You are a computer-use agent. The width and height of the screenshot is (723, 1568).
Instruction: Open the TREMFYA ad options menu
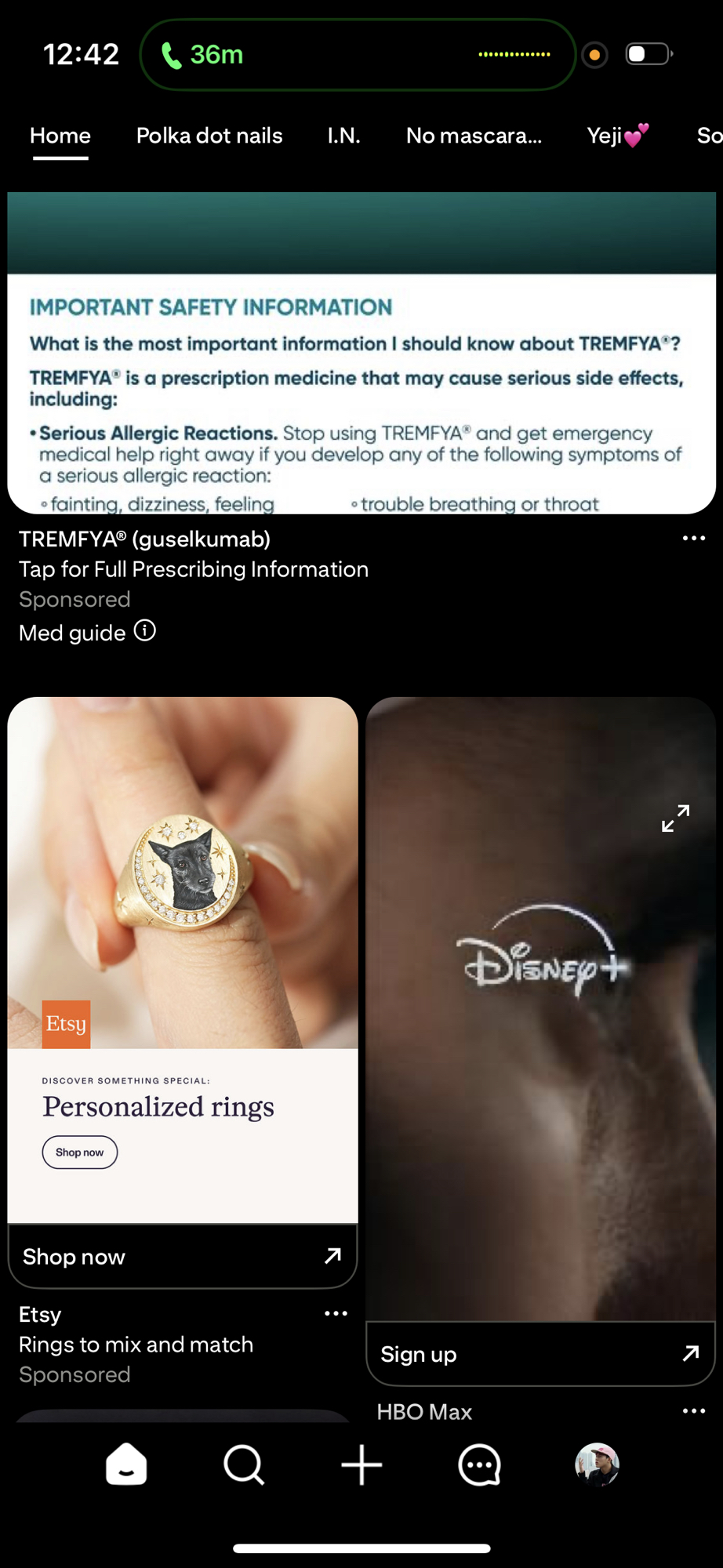click(694, 538)
